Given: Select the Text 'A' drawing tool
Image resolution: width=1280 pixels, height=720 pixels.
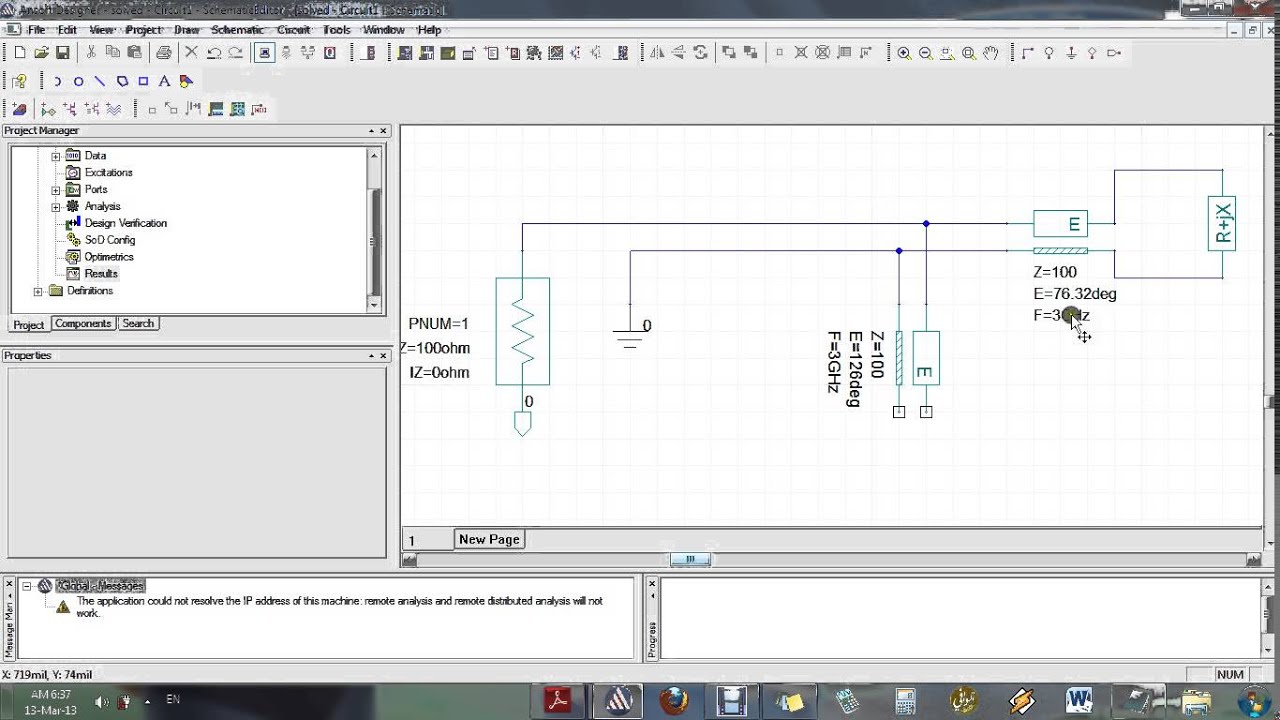Looking at the screenshot, I should coord(165,81).
